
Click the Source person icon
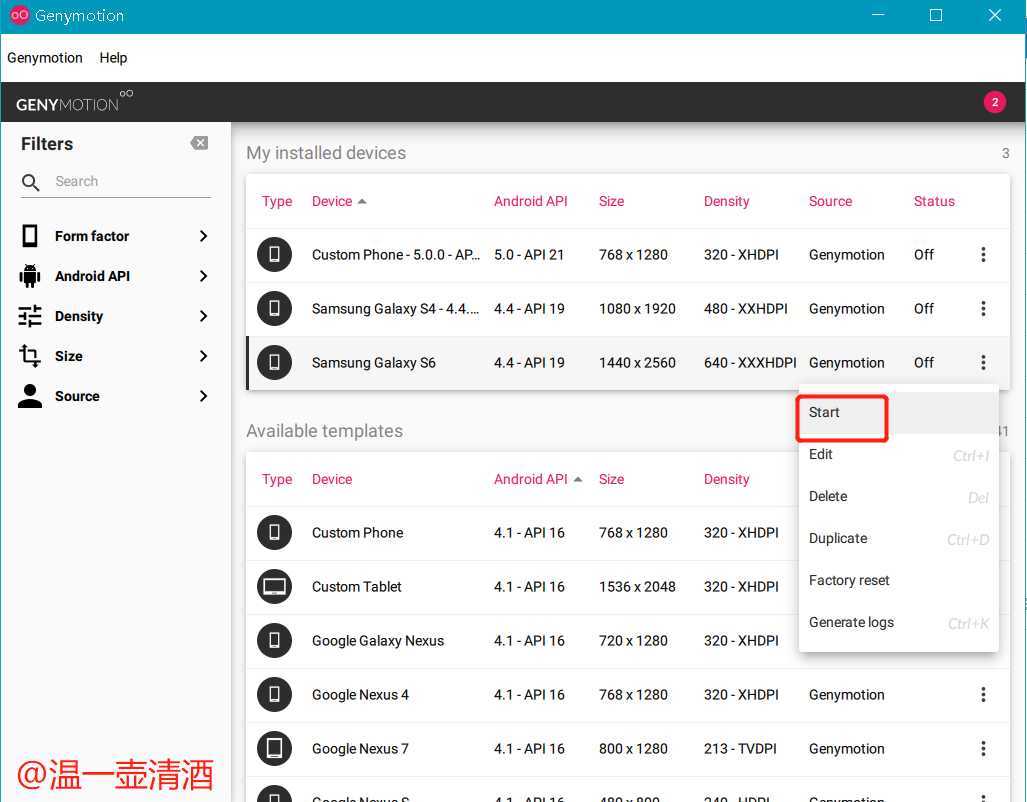coord(30,396)
